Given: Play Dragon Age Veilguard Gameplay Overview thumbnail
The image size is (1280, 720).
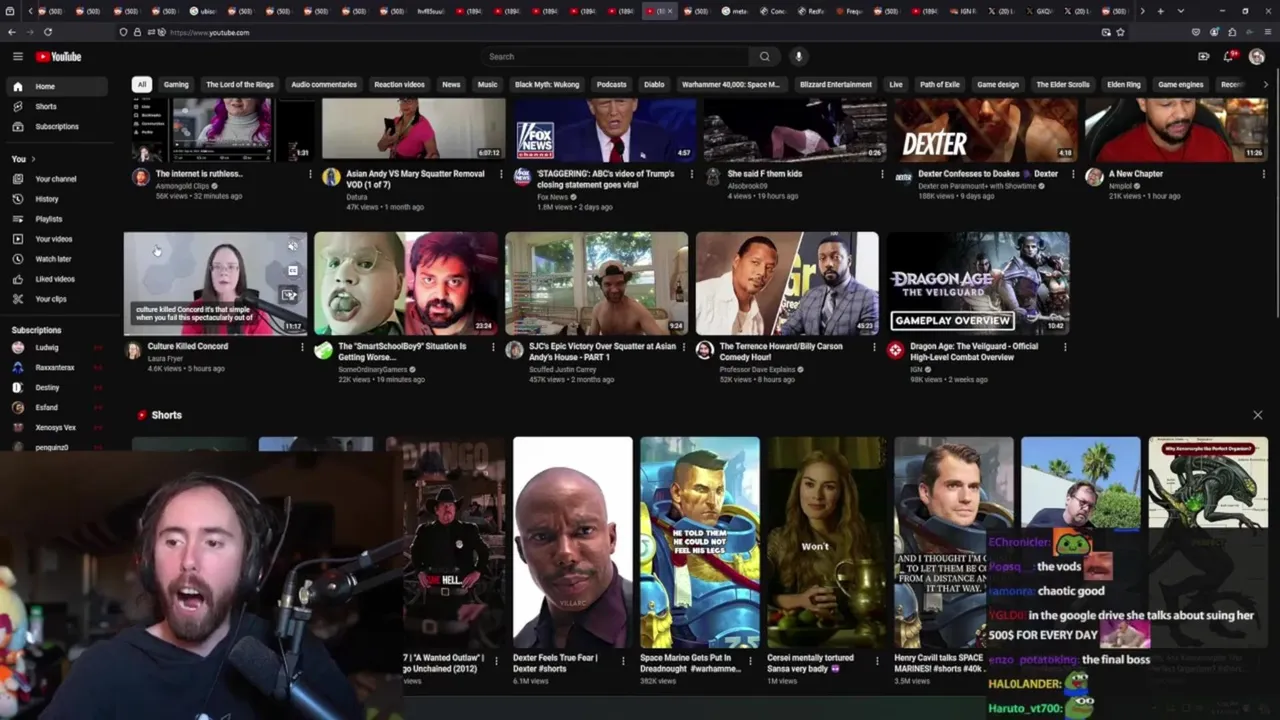Looking at the screenshot, I should point(978,284).
